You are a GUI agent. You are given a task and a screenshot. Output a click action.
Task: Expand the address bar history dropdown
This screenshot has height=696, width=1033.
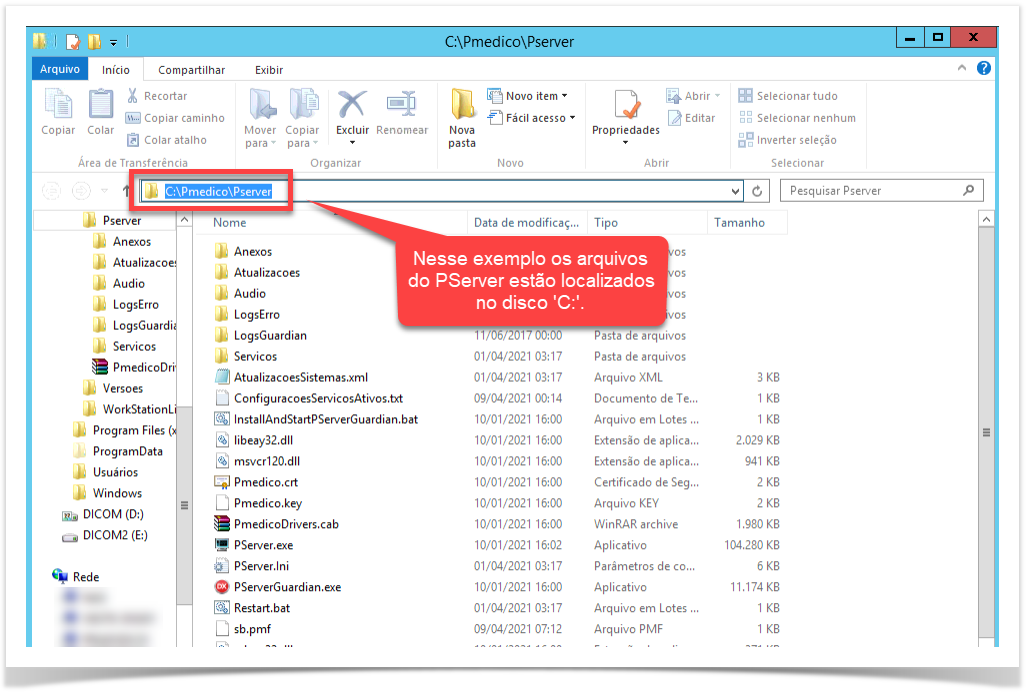click(x=736, y=191)
